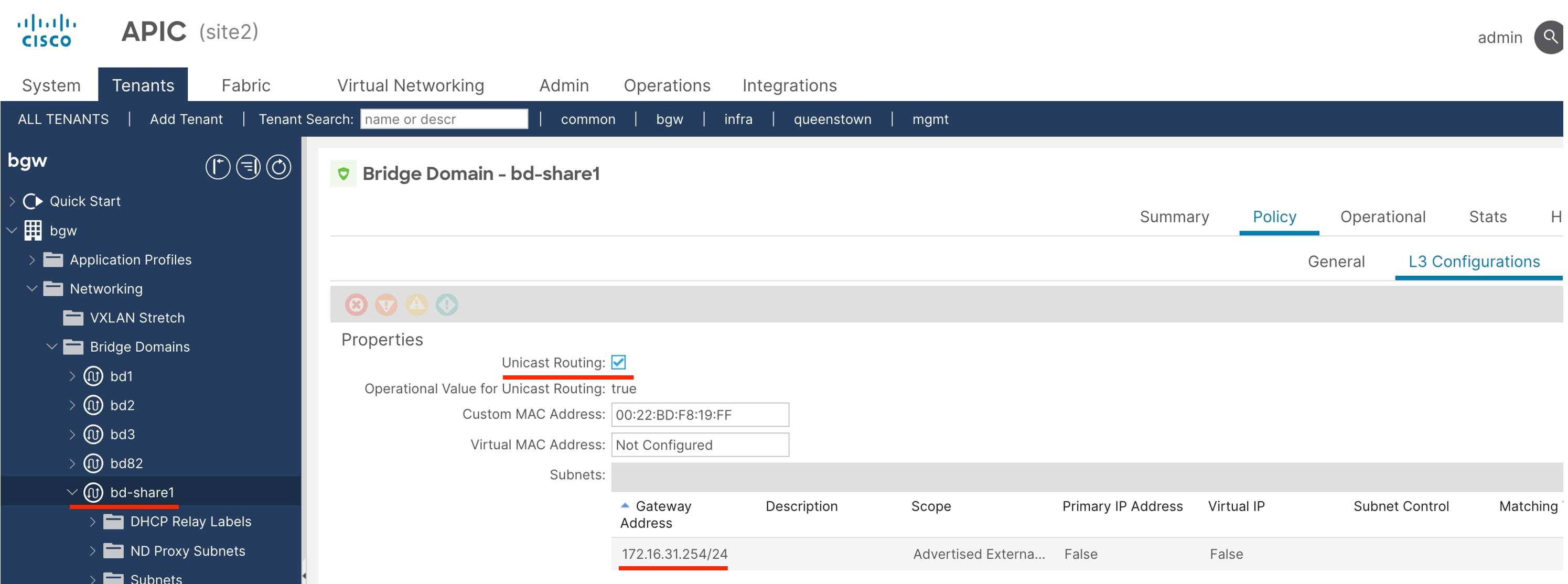The height and width of the screenshot is (584, 1568).
Task: Sort by Gateway Address column arrow
Action: point(625,505)
